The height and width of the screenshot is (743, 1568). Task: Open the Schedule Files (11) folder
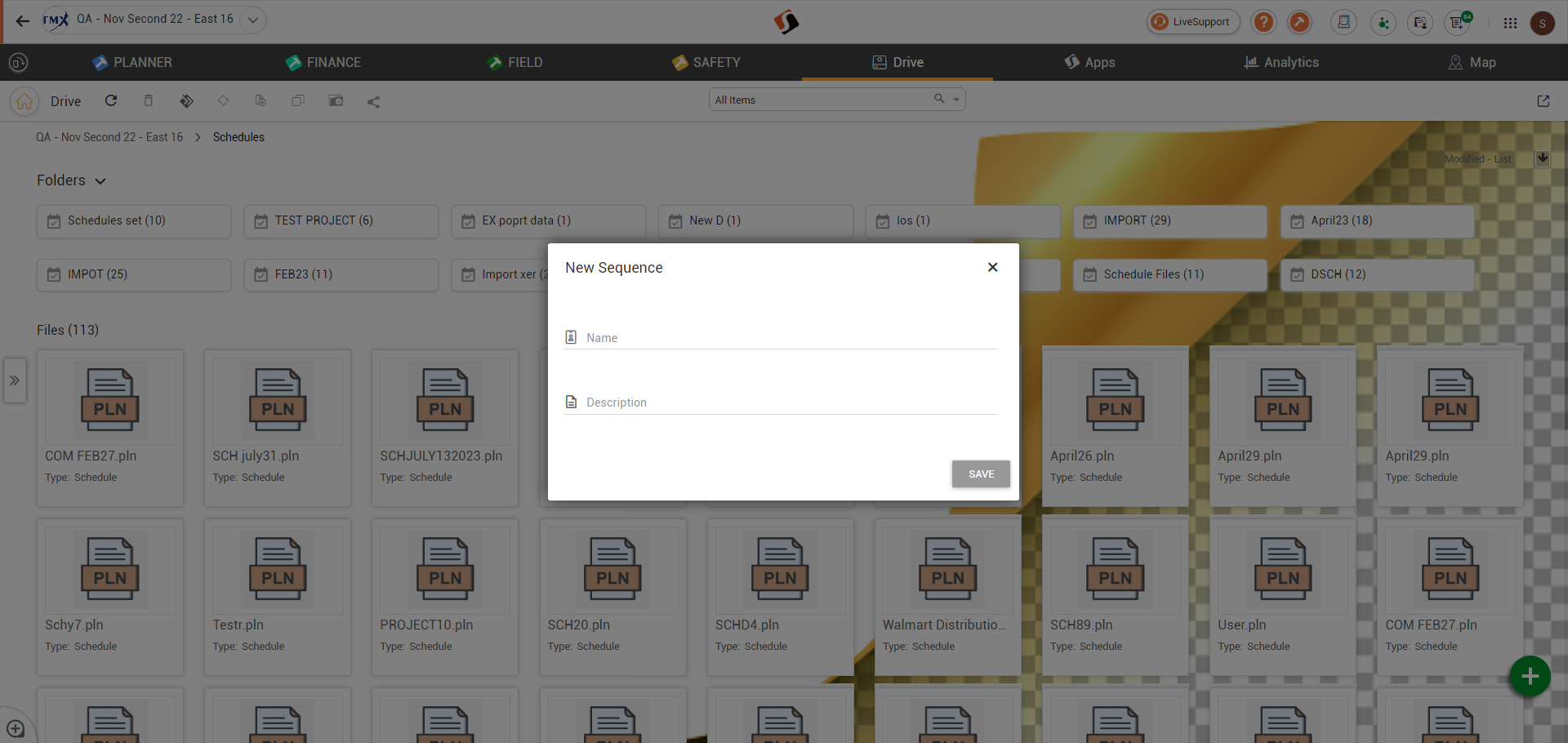coord(1170,275)
